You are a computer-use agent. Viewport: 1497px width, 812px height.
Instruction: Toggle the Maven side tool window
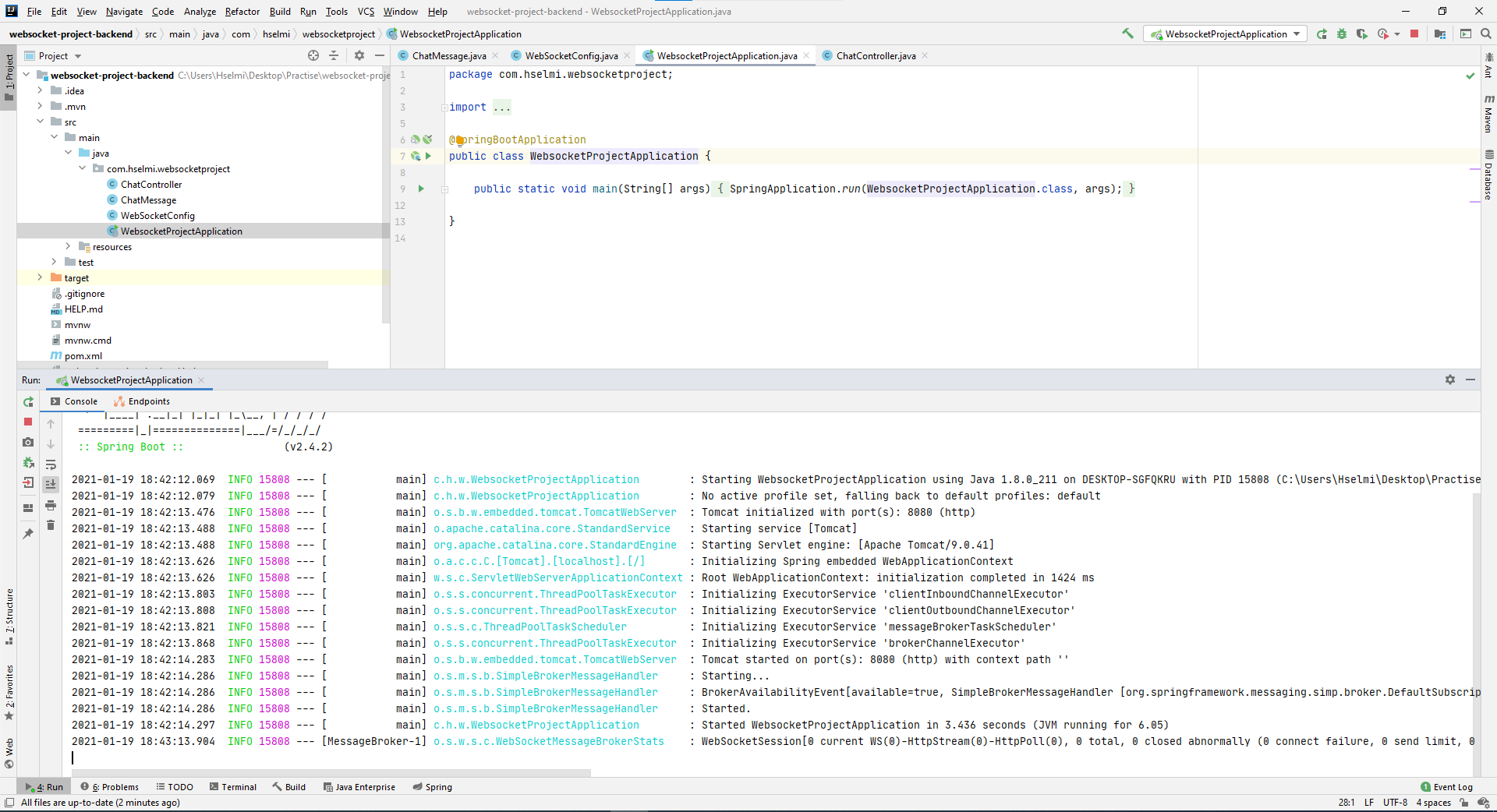(1488, 114)
